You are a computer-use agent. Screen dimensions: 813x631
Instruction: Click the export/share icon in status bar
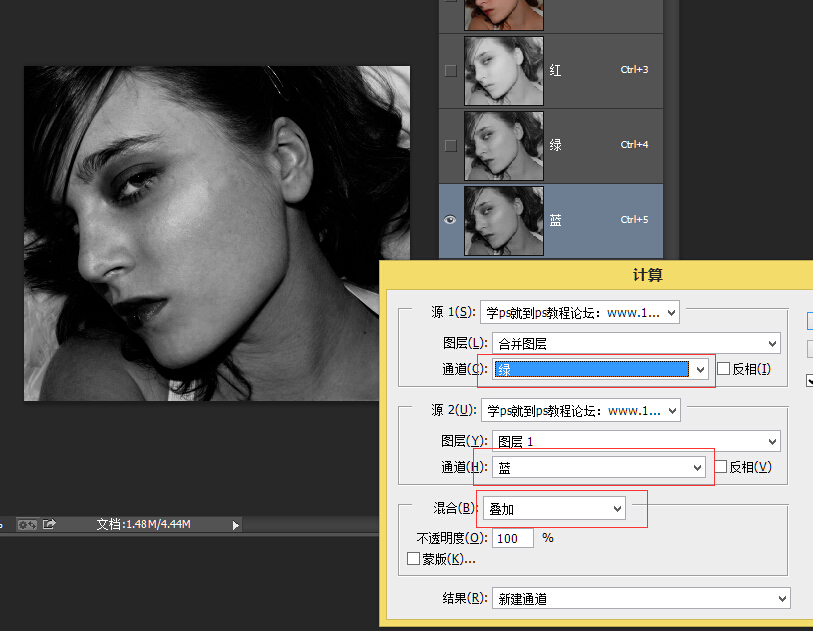49,523
